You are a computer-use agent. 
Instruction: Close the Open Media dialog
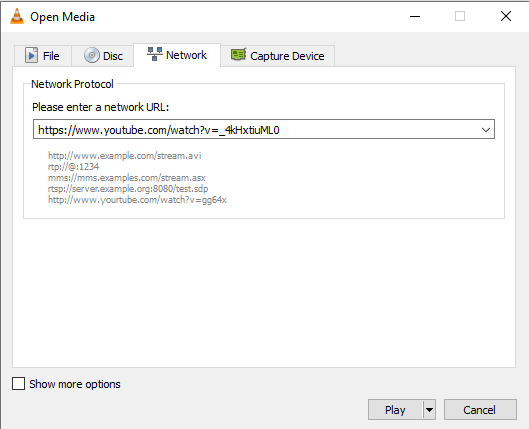(x=506, y=16)
